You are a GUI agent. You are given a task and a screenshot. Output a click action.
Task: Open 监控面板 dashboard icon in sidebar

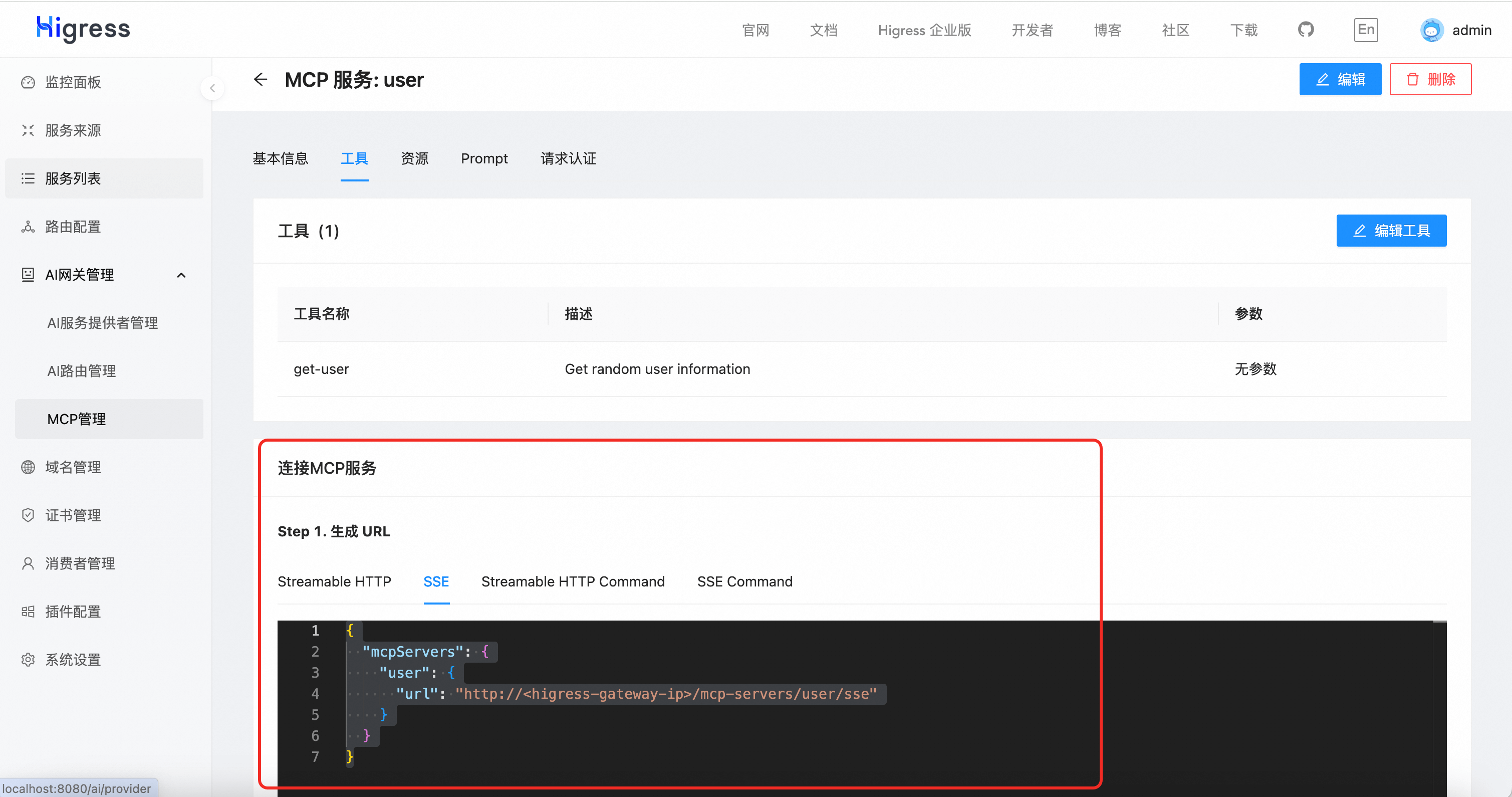click(x=28, y=82)
